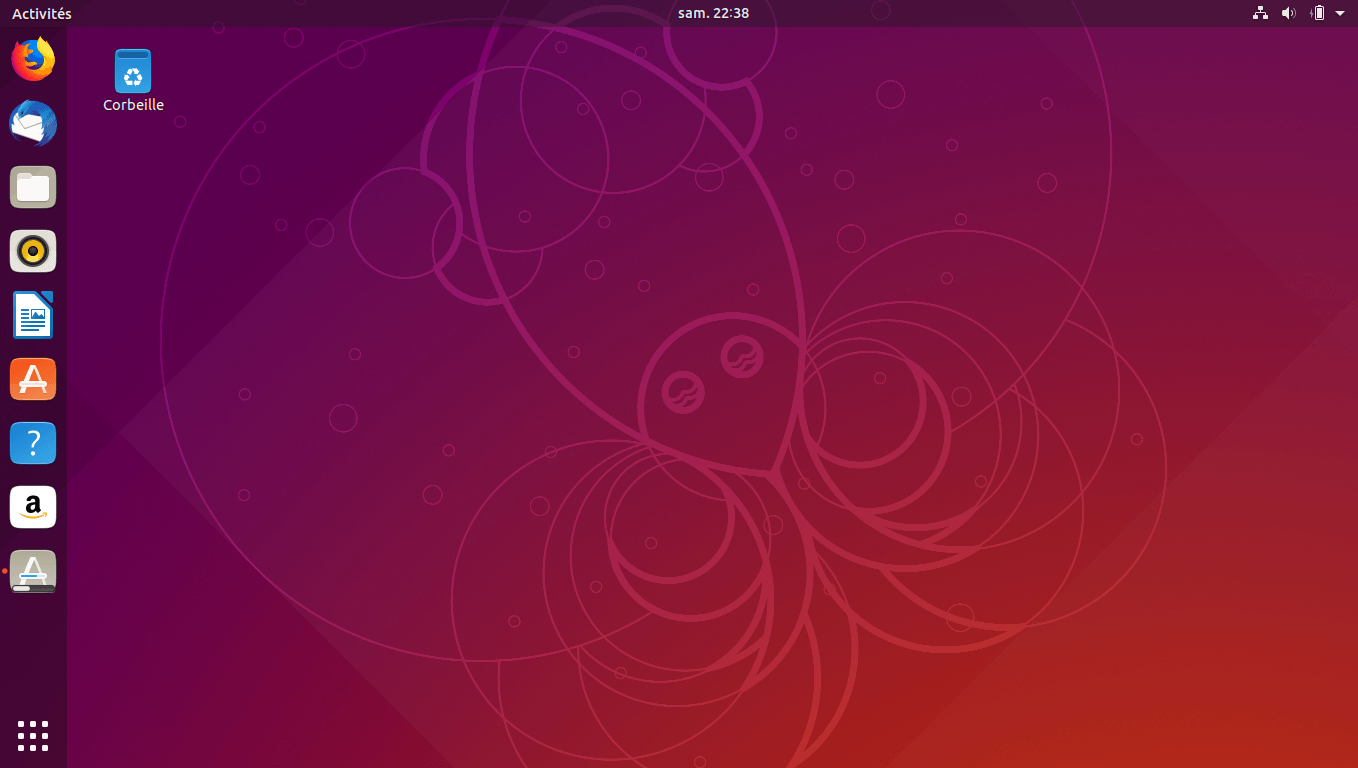The height and width of the screenshot is (768, 1358).
Task: Open Thunderbird mail client
Action: tap(33, 123)
